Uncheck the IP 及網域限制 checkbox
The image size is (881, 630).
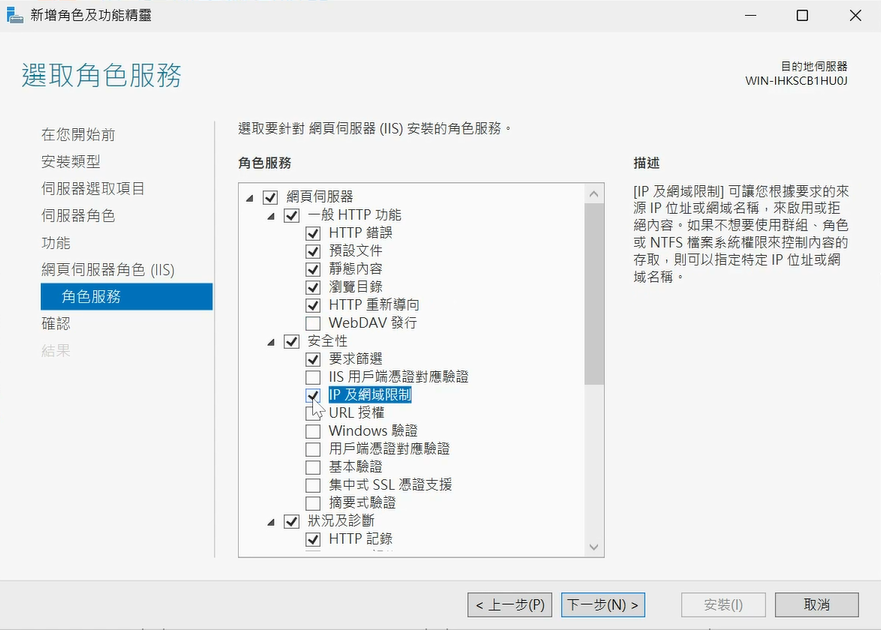click(313, 395)
